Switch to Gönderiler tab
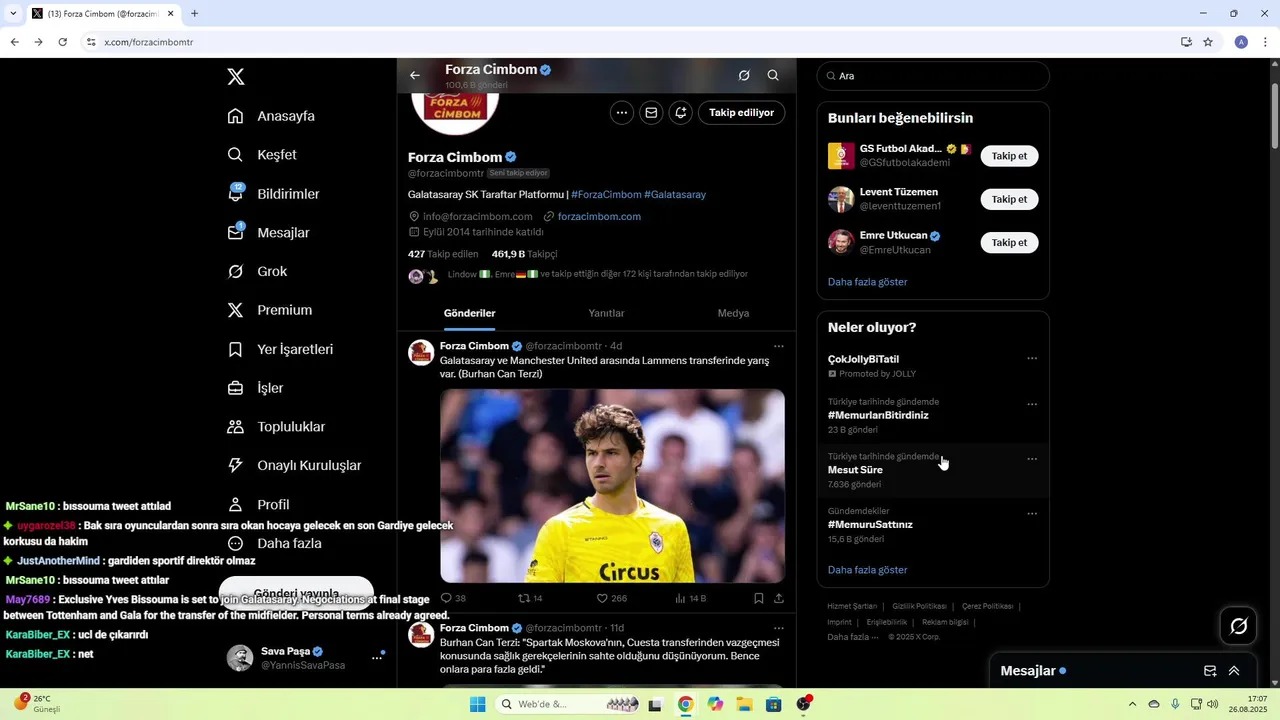 (470, 313)
